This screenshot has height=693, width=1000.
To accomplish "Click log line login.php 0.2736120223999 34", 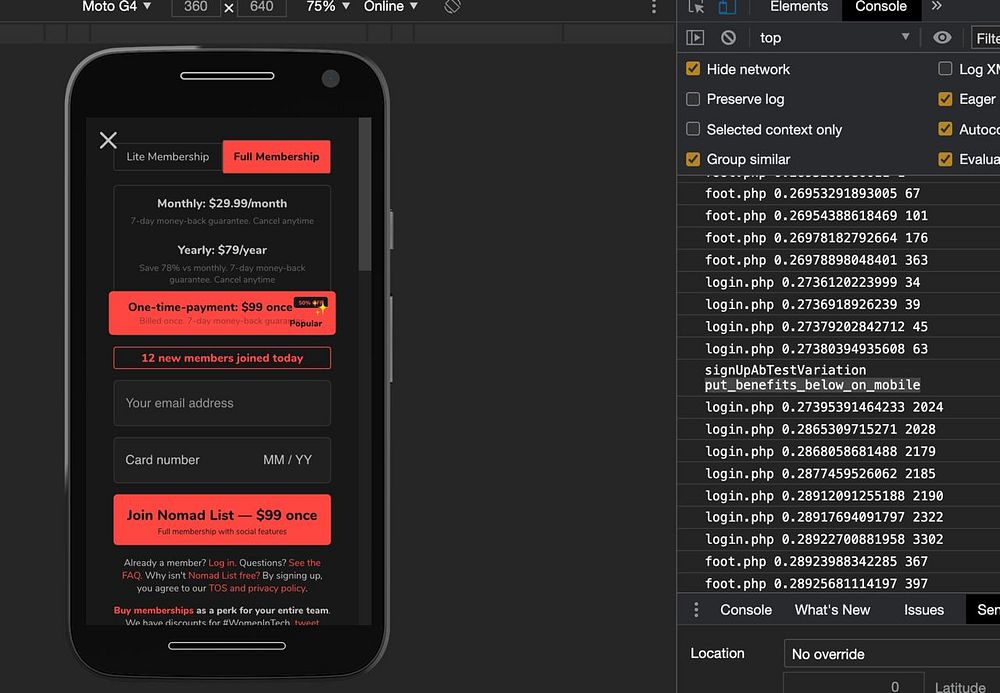I will click(x=812, y=282).
